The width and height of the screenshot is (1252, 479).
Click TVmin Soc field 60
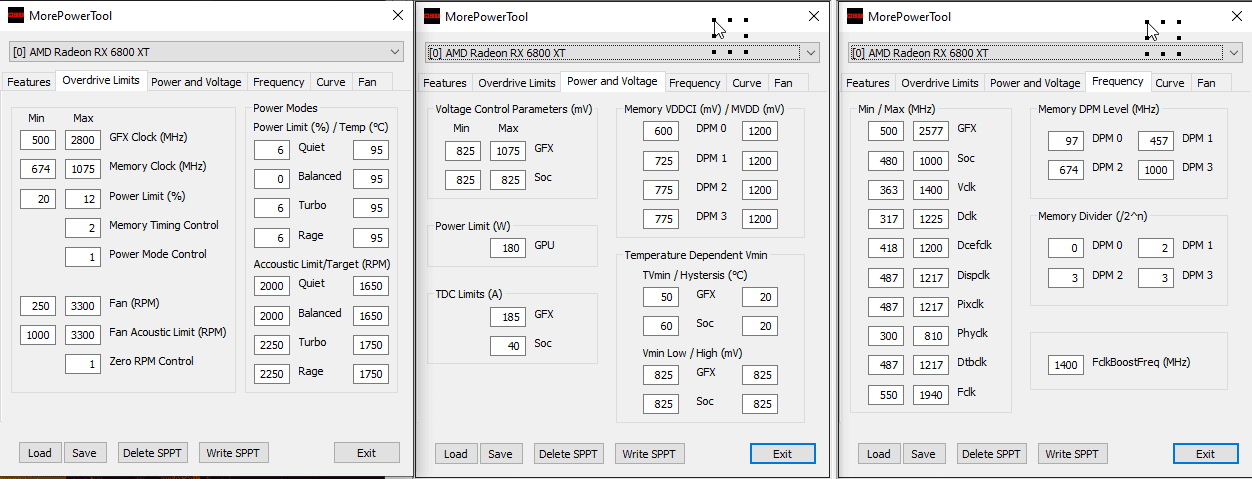coord(661,326)
